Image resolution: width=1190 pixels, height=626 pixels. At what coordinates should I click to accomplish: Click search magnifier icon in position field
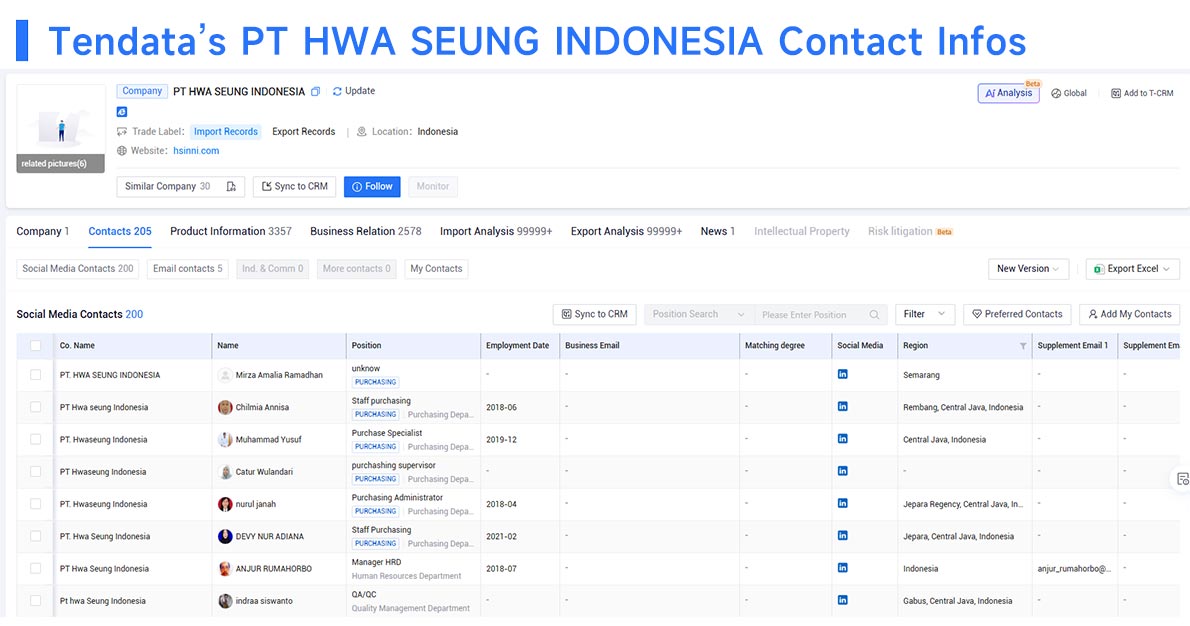pos(874,315)
